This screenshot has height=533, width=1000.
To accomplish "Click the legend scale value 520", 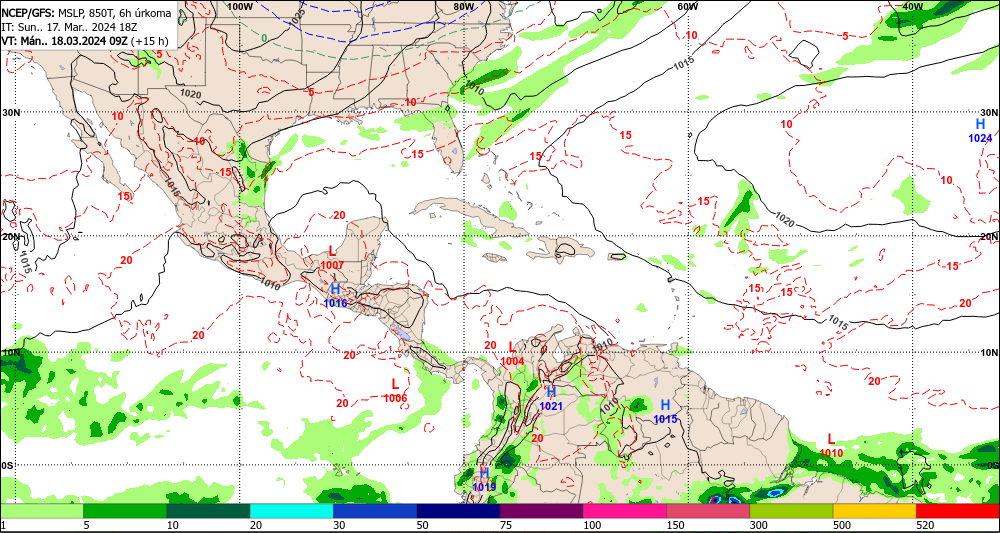I will coord(925,525).
